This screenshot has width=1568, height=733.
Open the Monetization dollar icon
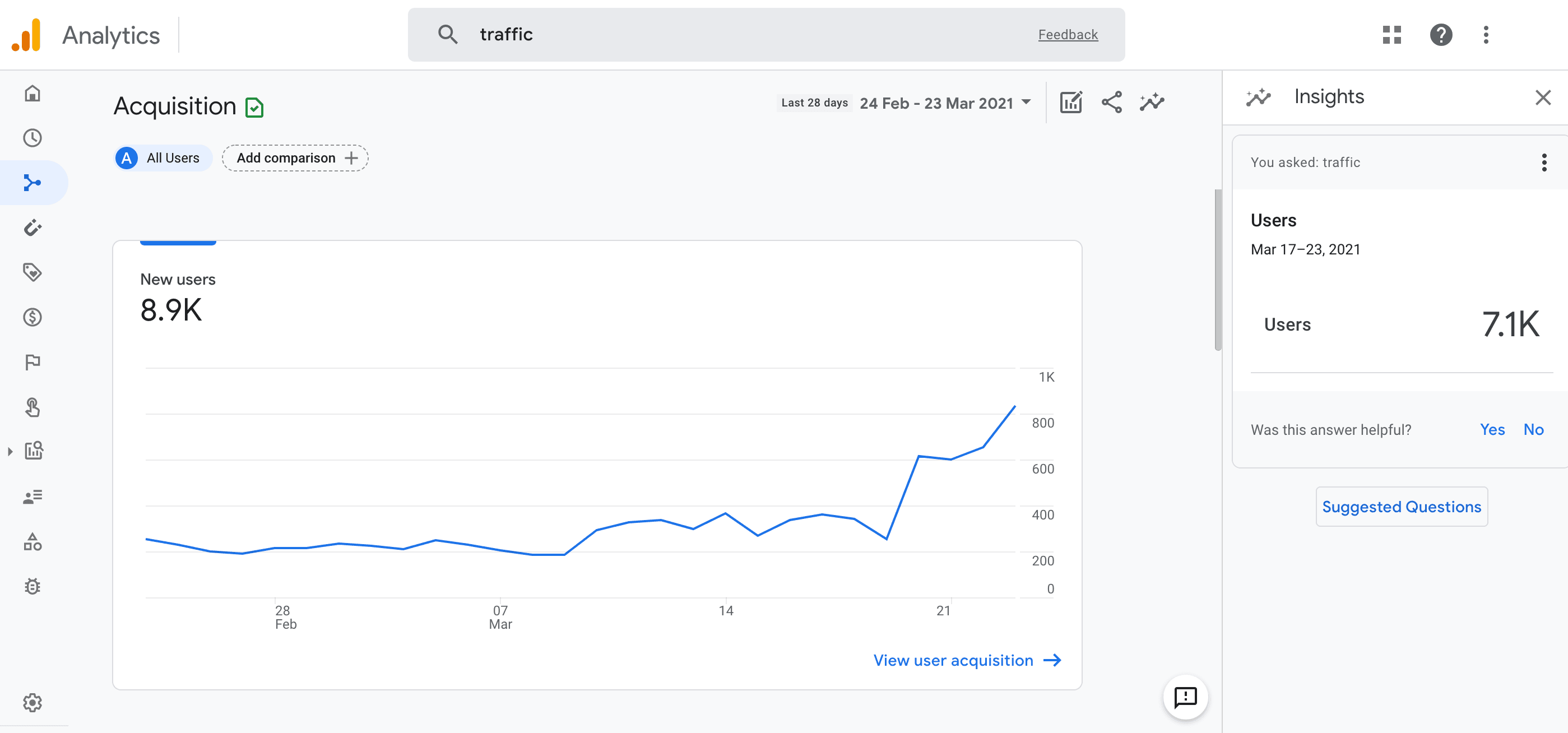tap(33, 317)
